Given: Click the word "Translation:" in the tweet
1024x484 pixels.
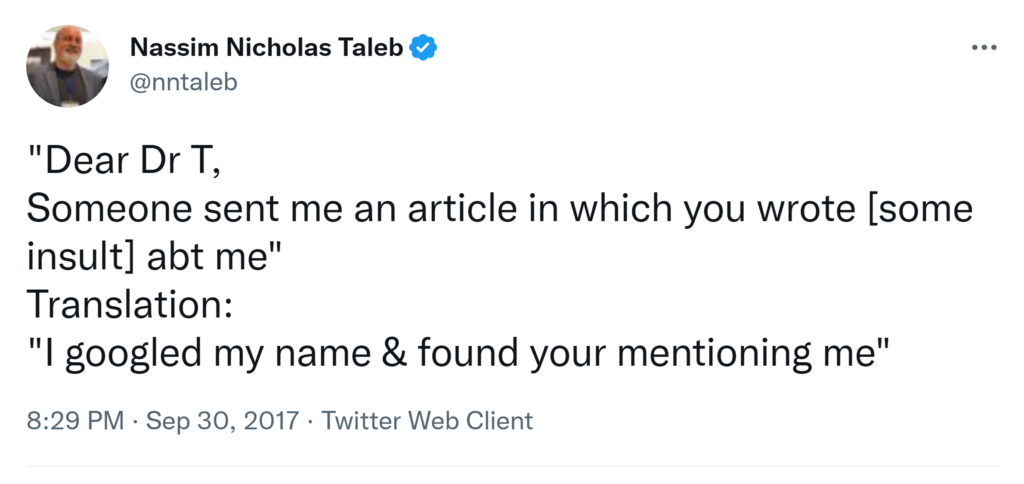Looking at the screenshot, I should (130, 304).
